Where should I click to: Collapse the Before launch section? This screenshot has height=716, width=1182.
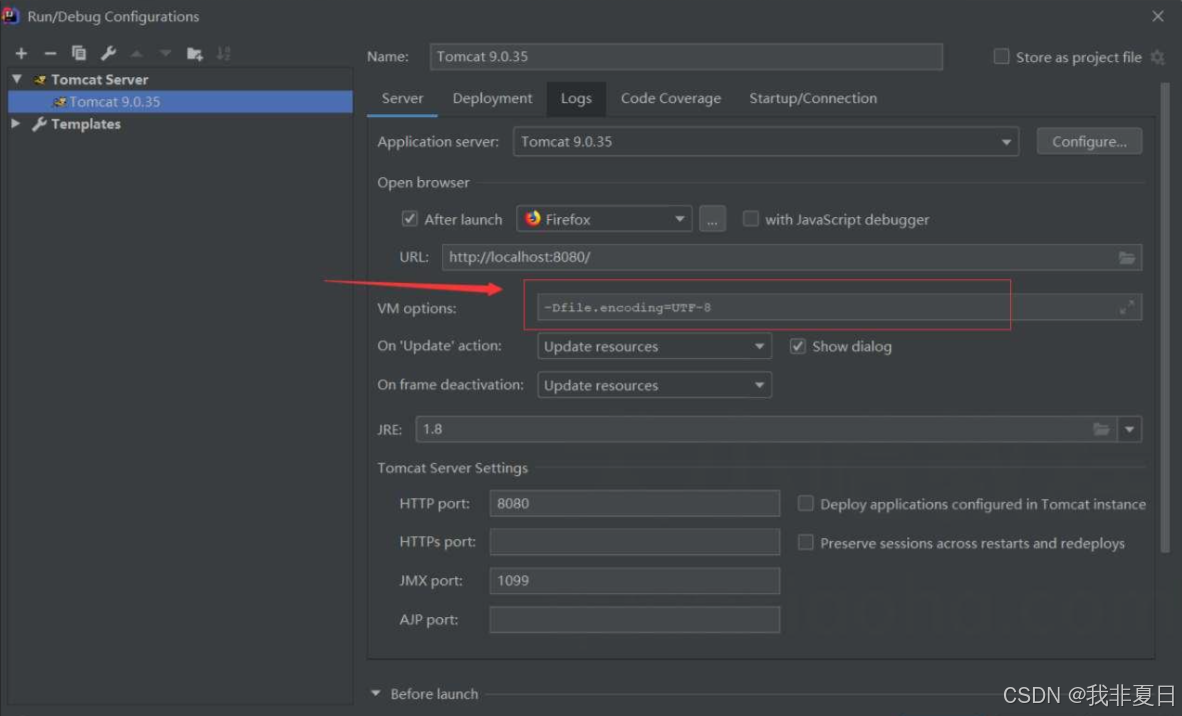(x=375, y=693)
